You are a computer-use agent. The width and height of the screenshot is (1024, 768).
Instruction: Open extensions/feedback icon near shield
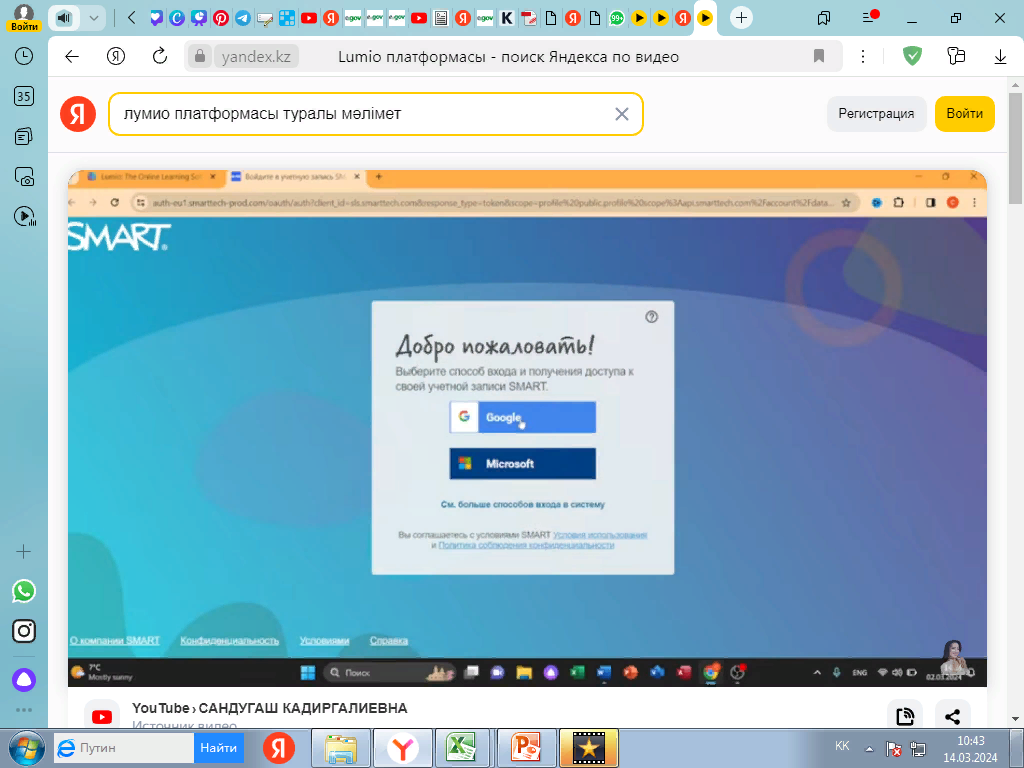956,56
